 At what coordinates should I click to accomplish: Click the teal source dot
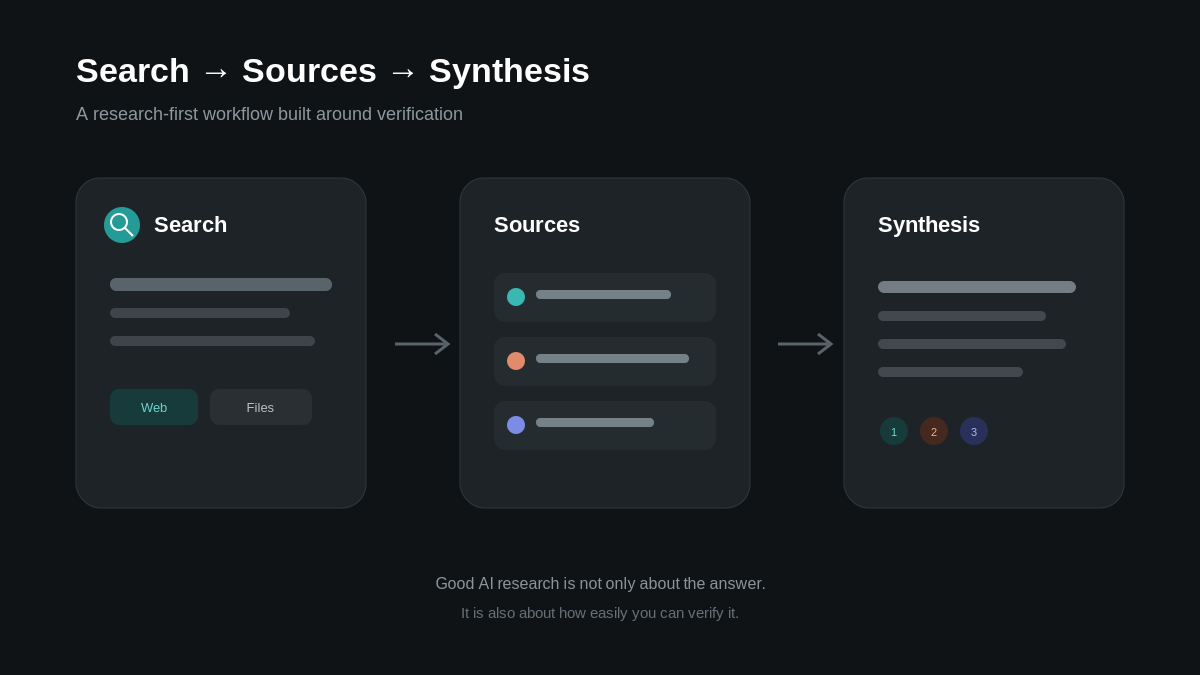coord(516,297)
